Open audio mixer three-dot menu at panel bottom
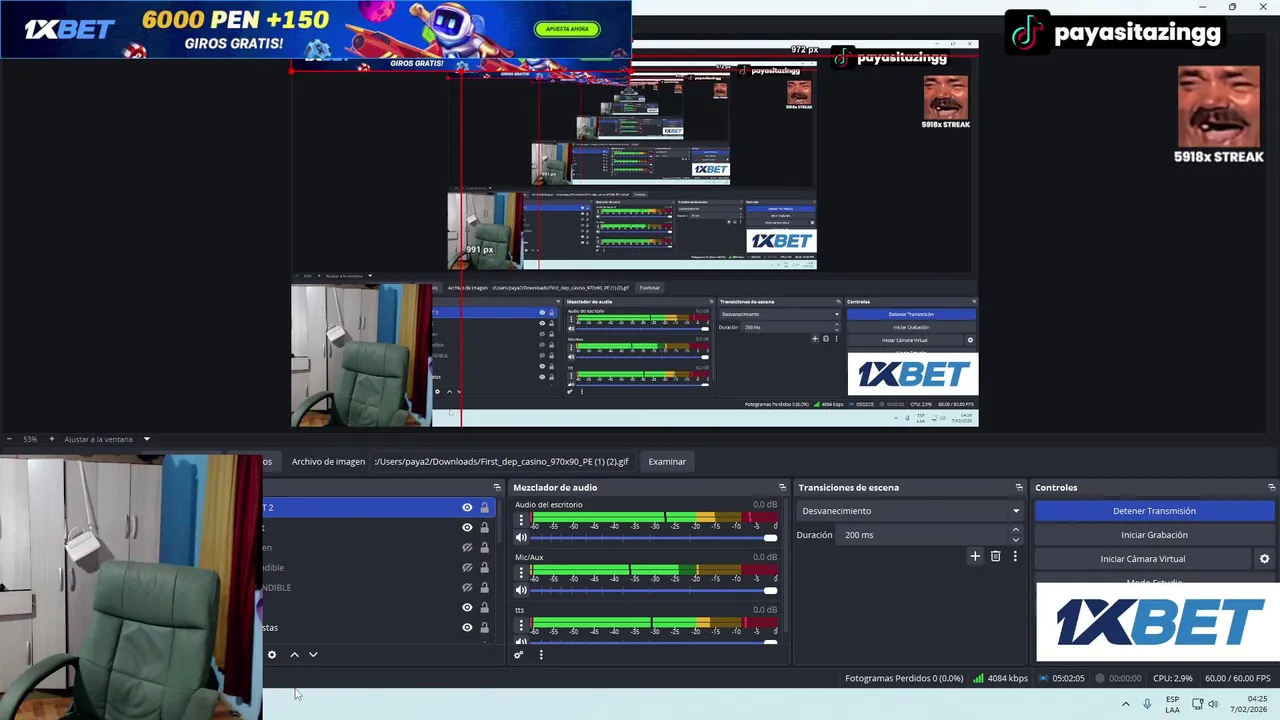The image size is (1280, 720). coord(541,655)
